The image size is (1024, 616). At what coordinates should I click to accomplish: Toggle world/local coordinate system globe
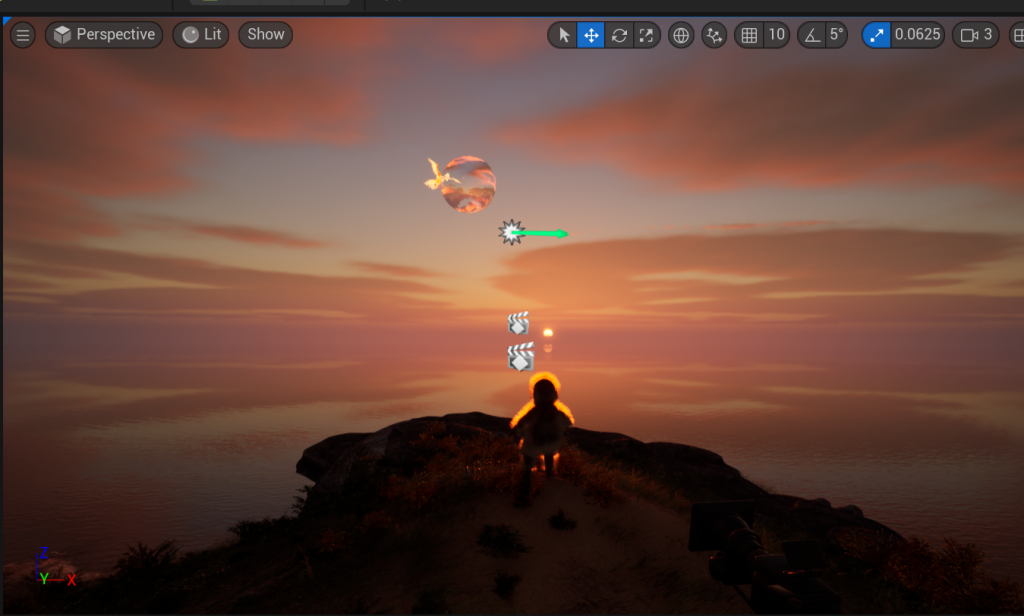click(x=681, y=35)
